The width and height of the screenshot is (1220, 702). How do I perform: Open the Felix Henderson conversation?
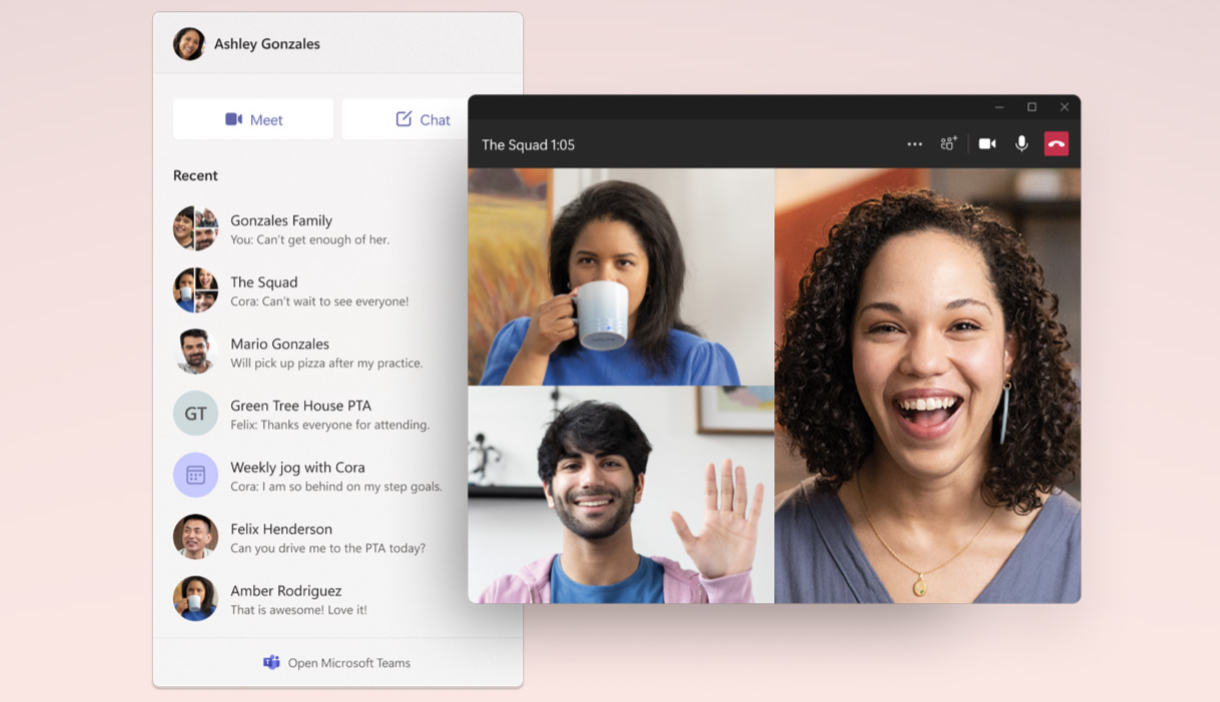[281, 537]
